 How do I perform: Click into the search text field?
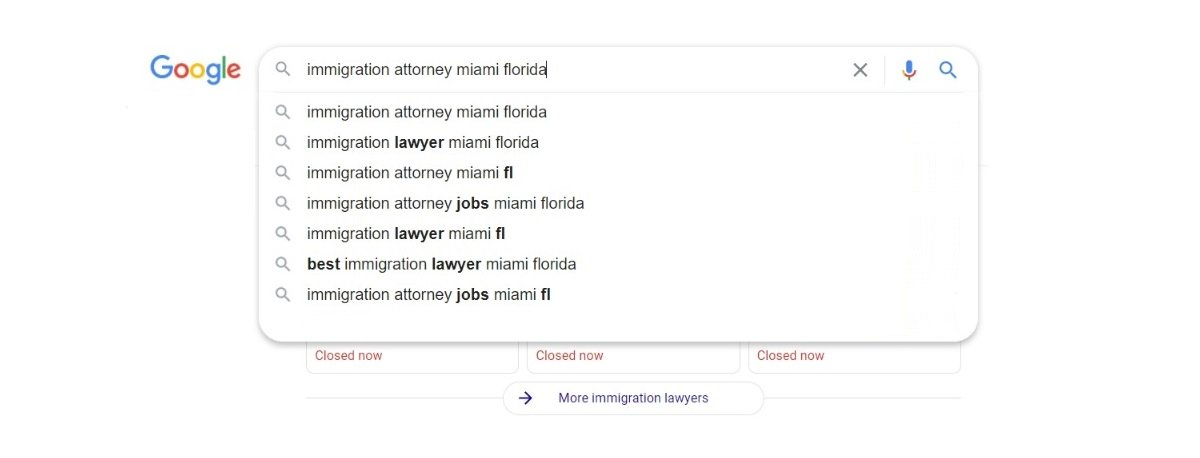coord(570,70)
